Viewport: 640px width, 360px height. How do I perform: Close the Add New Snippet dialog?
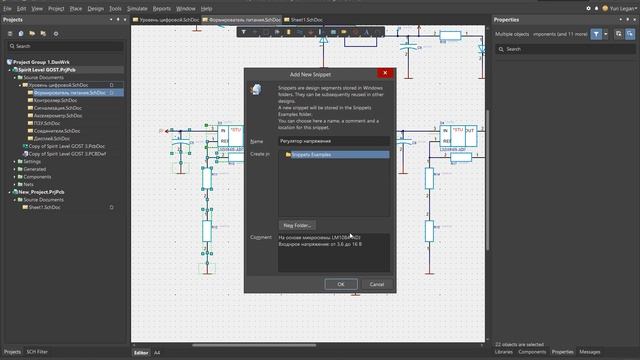pyautogui.click(x=385, y=73)
